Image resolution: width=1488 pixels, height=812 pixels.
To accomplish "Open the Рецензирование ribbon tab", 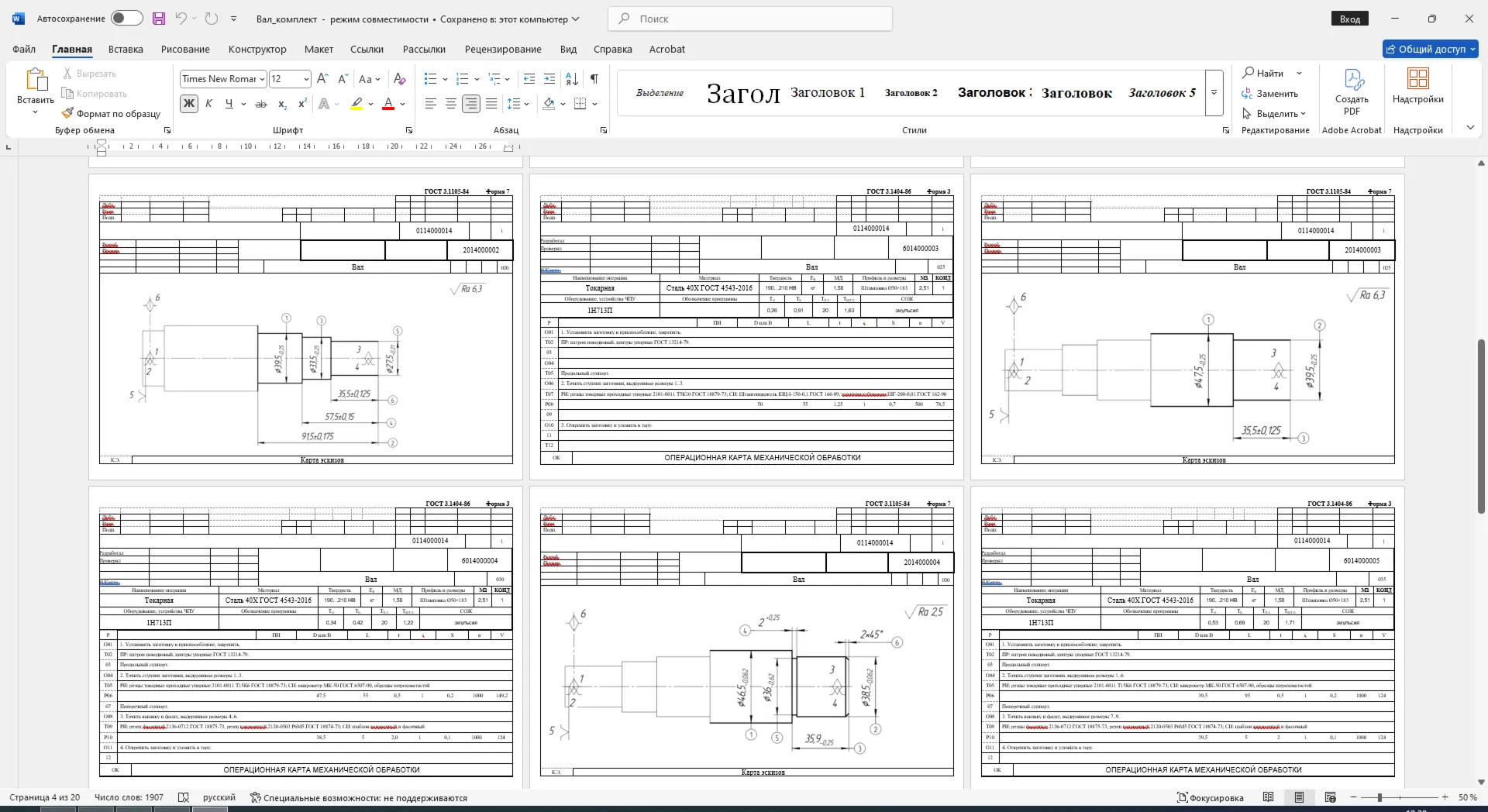I will pos(503,49).
